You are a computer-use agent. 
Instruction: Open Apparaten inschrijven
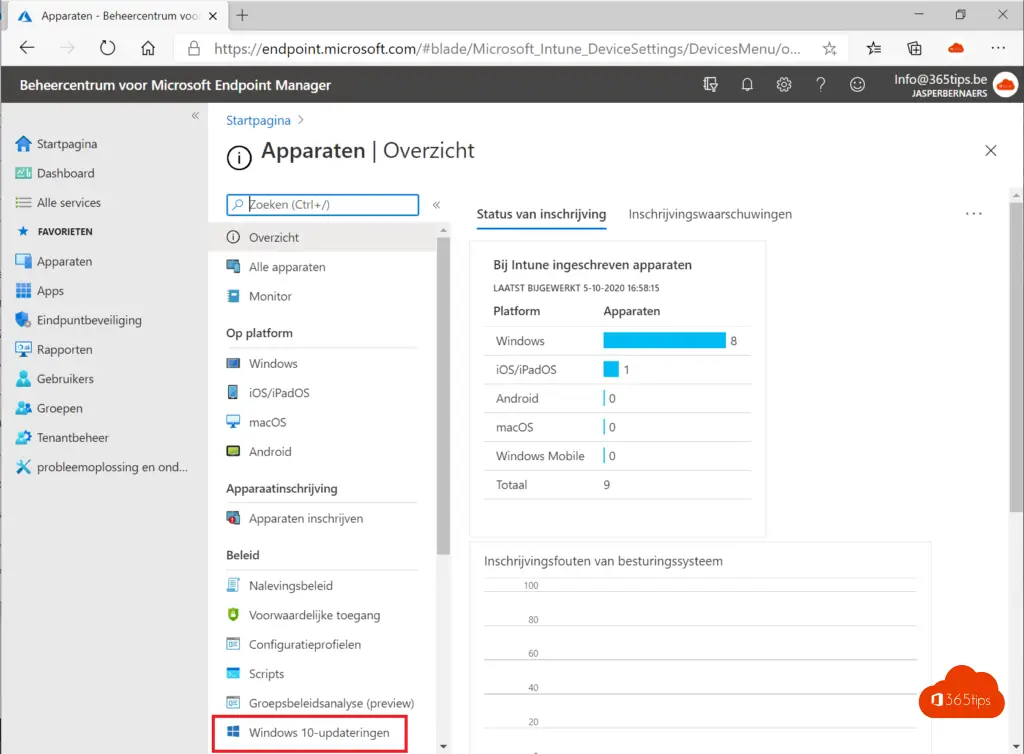click(x=306, y=518)
